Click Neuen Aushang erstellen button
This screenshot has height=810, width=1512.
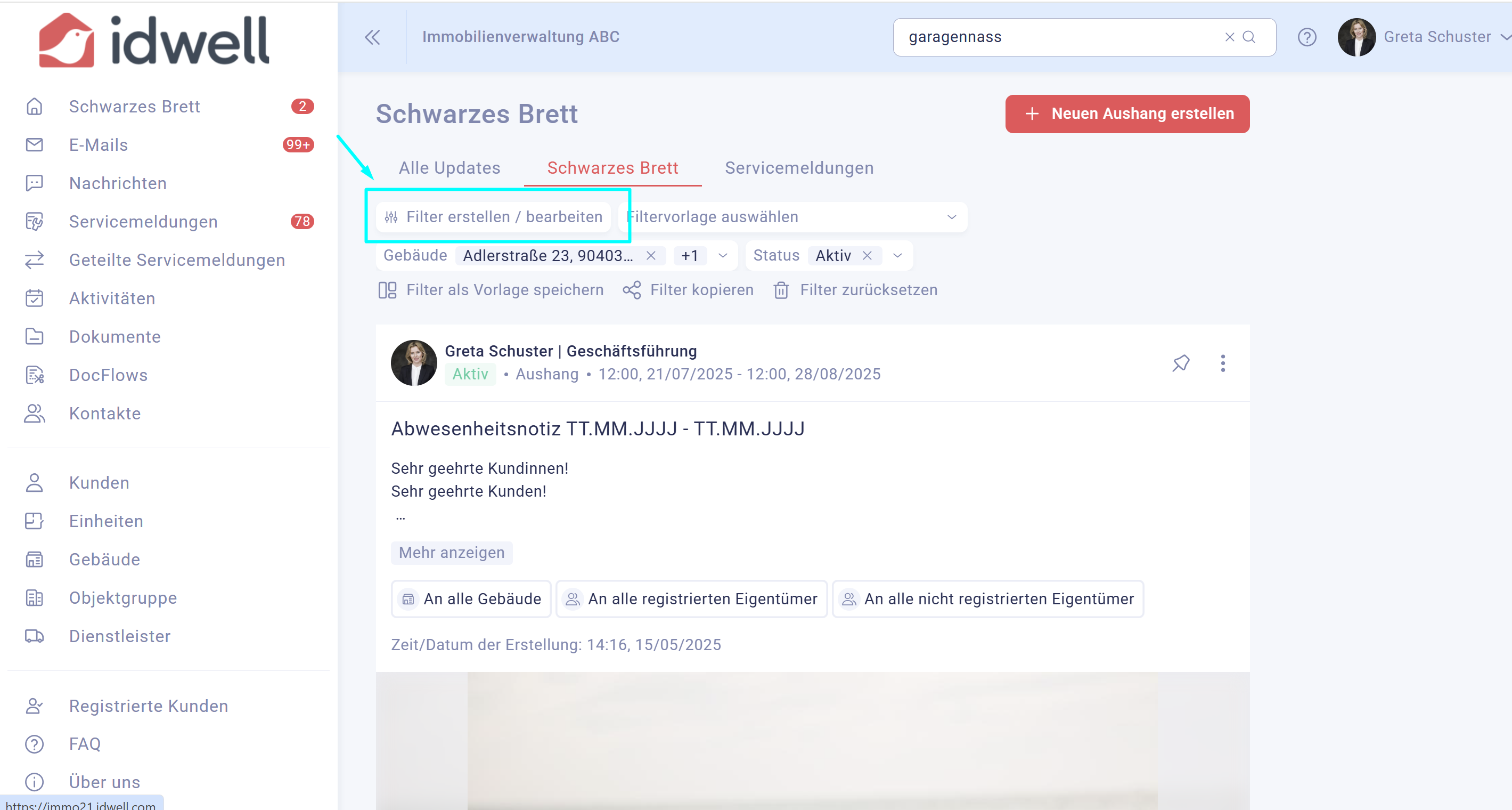coord(1127,114)
